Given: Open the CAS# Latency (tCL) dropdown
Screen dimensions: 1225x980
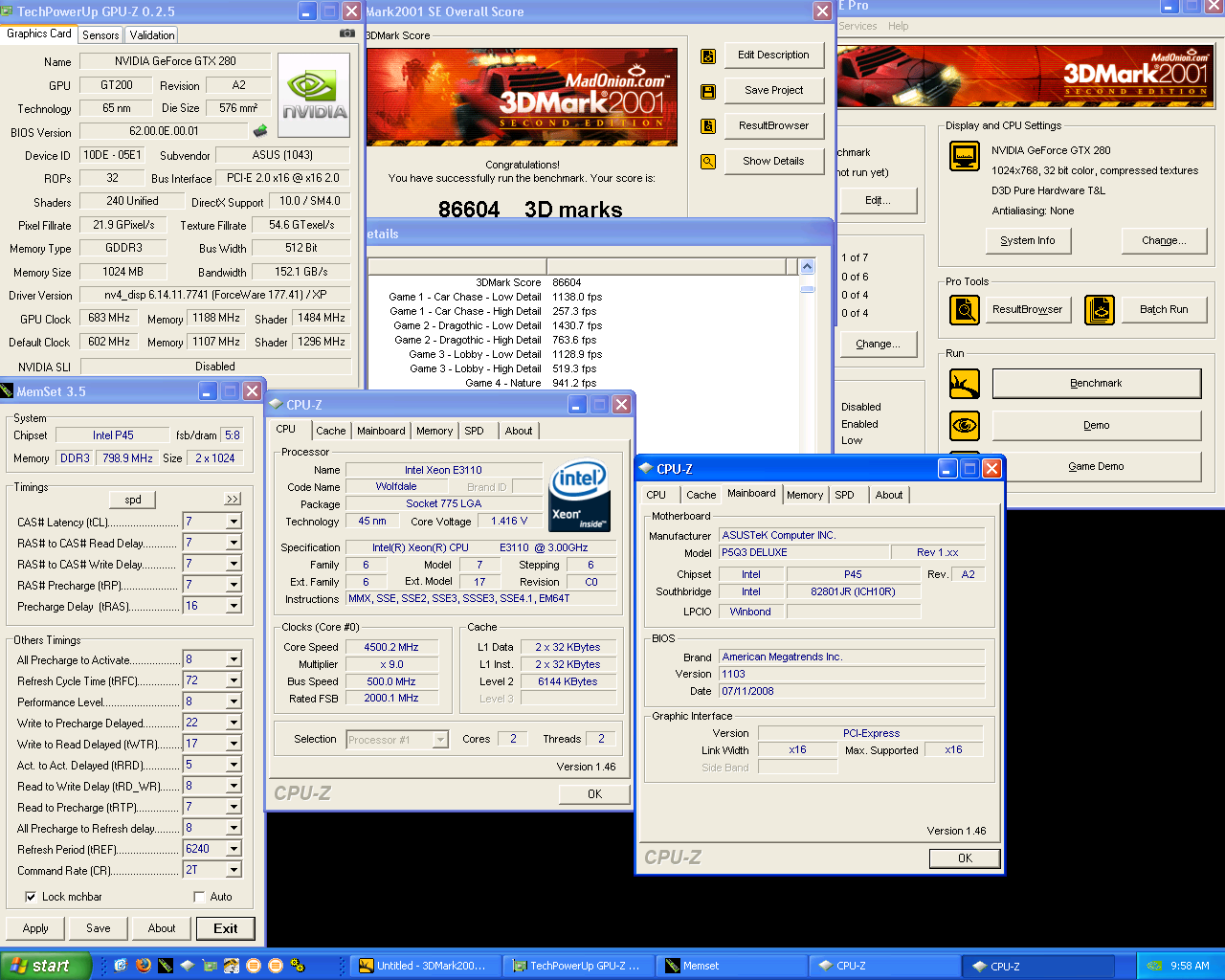Looking at the screenshot, I should click(x=234, y=522).
